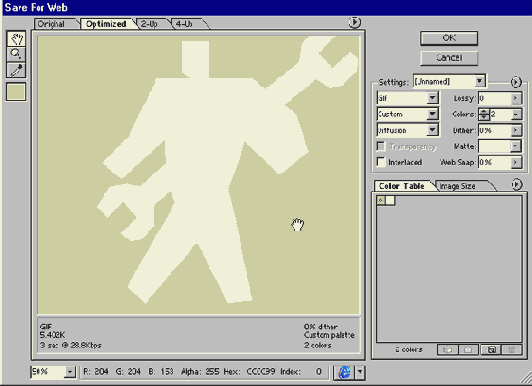Click the OK button
This screenshot has width=532, height=386.
(x=449, y=38)
